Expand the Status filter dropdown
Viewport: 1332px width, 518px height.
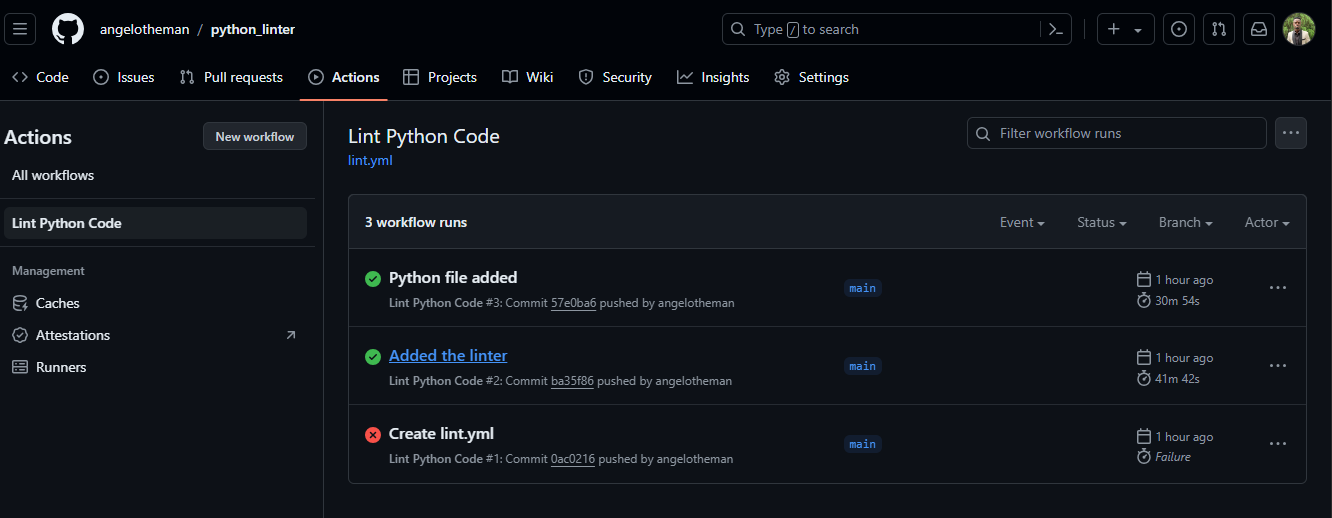1101,223
